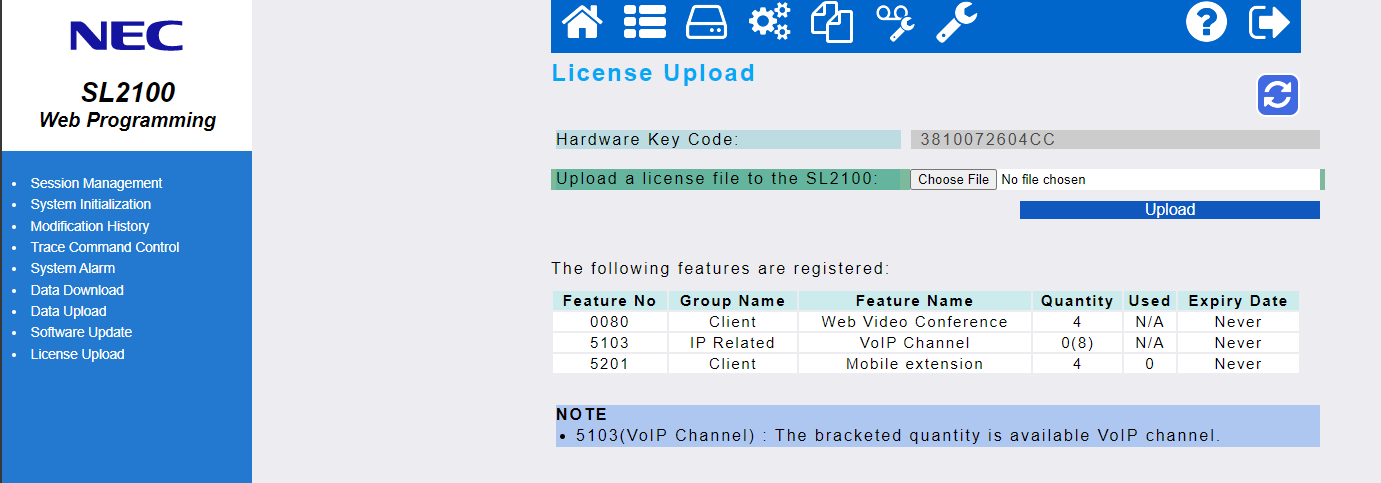Click the Web Programming subtitle

click(127, 120)
